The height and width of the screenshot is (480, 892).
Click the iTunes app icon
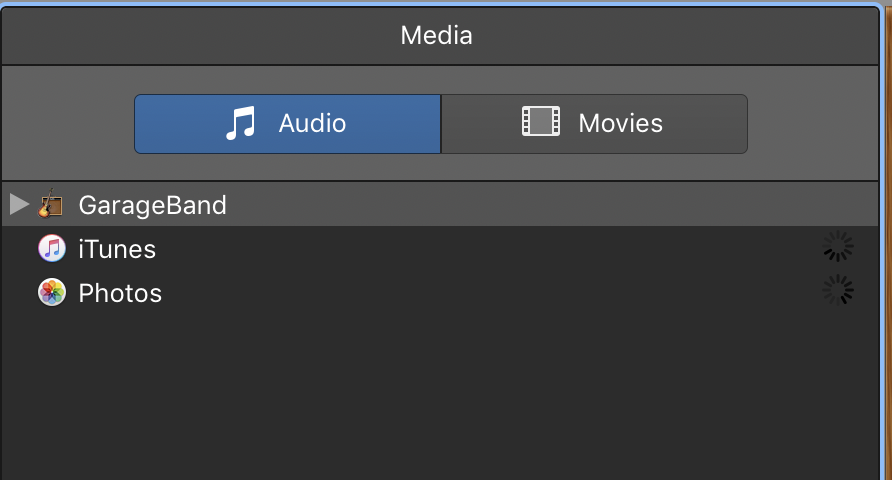51,248
